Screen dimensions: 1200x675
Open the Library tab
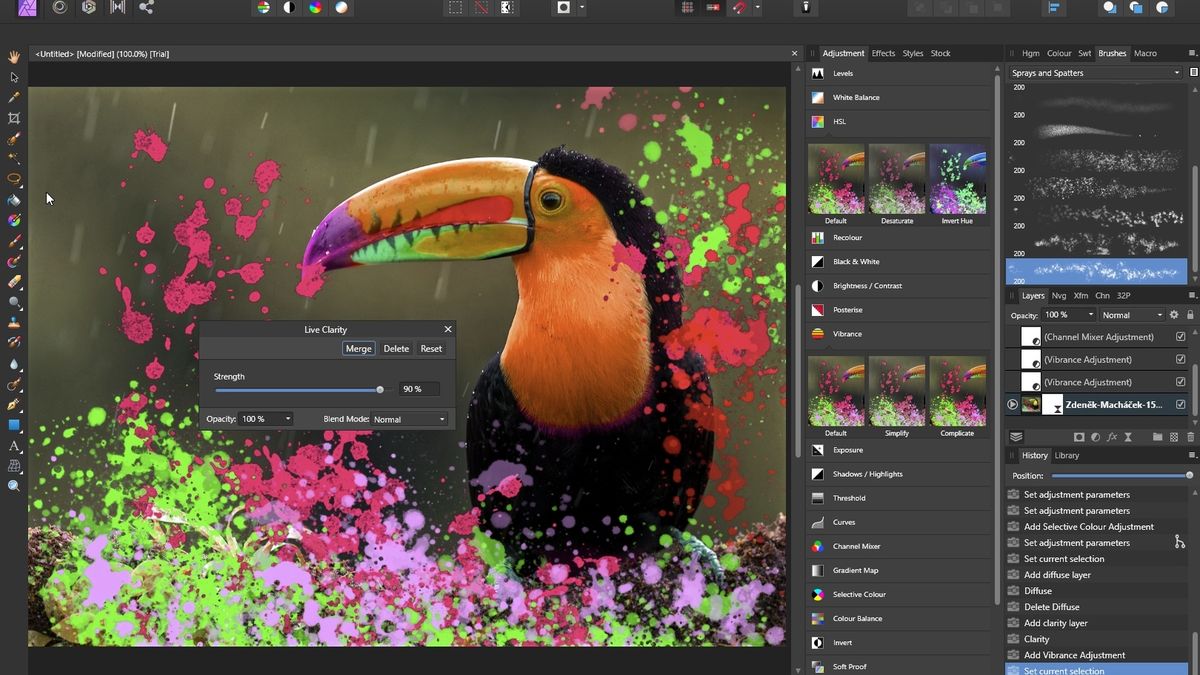pos(1067,455)
